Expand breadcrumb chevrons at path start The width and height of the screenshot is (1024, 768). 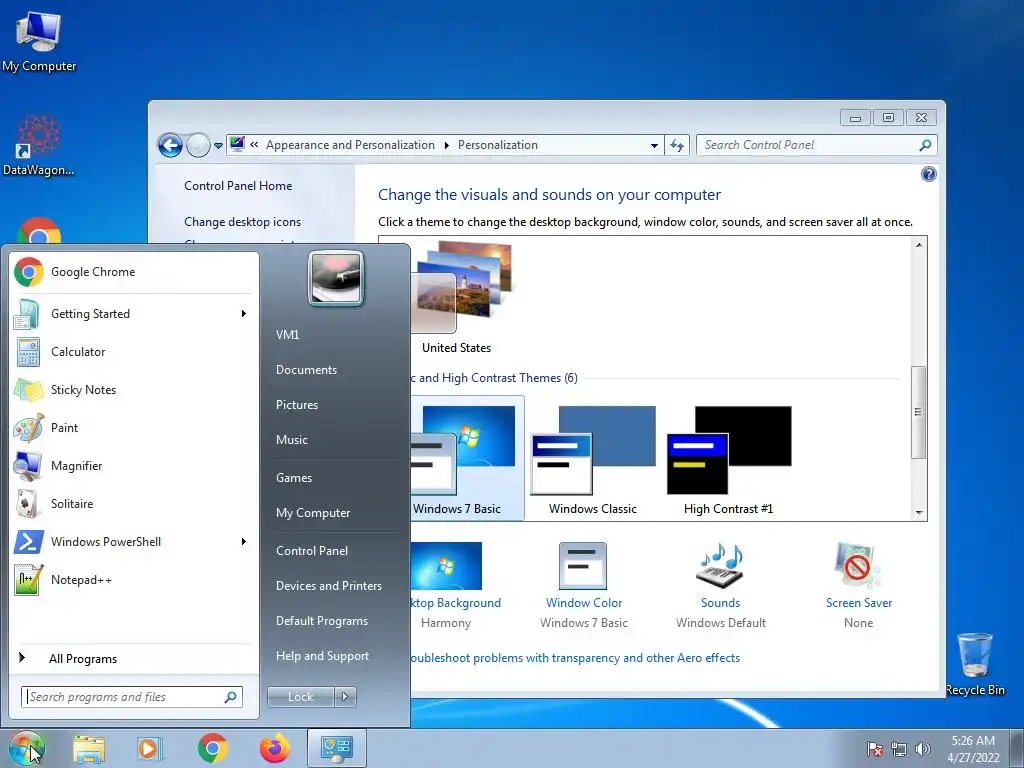pos(255,145)
